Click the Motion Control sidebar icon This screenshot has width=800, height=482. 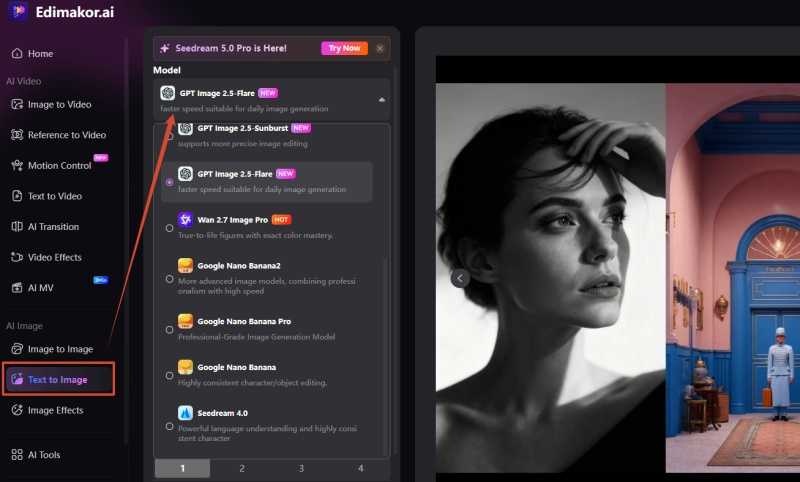[x=17, y=166]
